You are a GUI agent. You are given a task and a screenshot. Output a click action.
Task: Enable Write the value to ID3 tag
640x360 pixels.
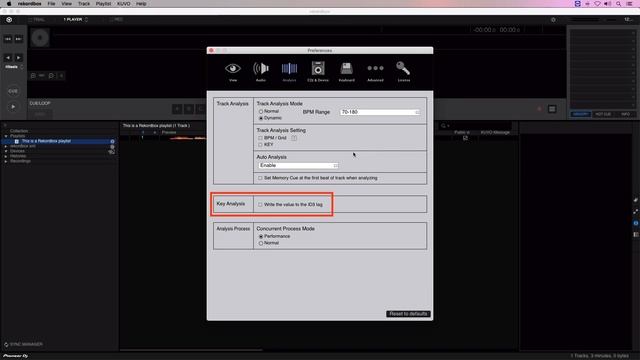[260, 204]
